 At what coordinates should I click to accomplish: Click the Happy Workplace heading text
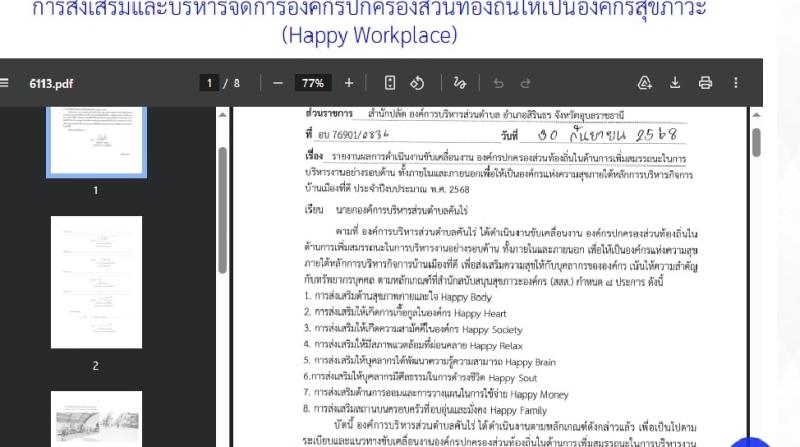click(369, 35)
